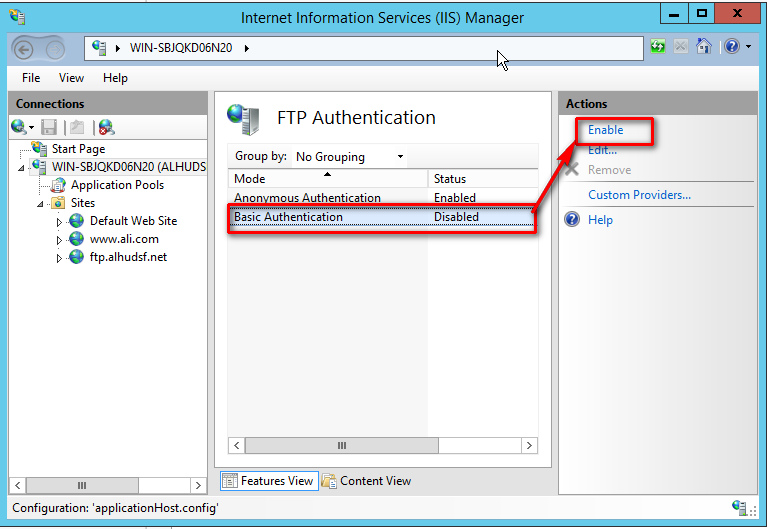Click the Enable action link
Image resolution: width=767 pixels, height=529 pixels.
coord(605,130)
